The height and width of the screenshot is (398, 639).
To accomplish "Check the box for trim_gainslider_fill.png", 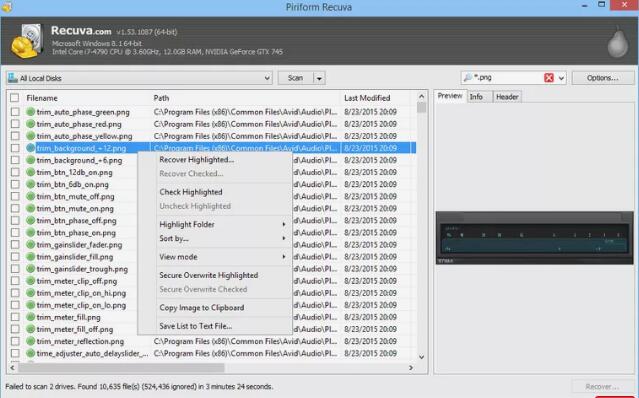I will [x=15, y=257].
